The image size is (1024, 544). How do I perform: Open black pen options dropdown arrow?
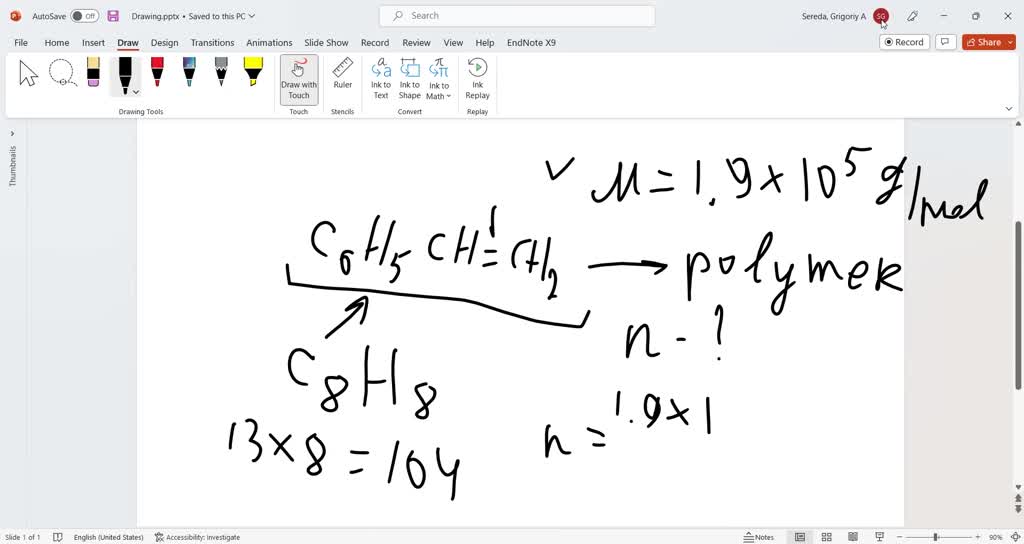pyautogui.click(x=136, y=92)
